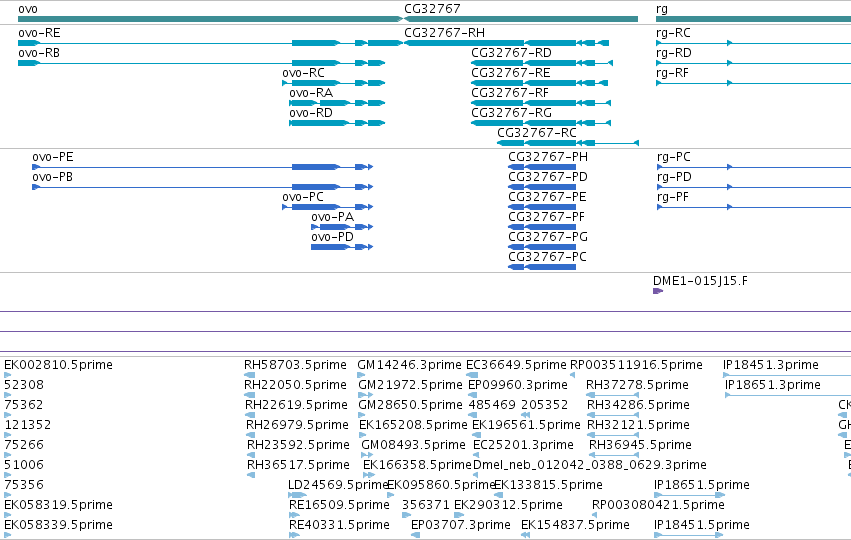The image size is (851, 540).
Task: Pick the EP09960.3prime EST label
Action: tap(518, 385)
